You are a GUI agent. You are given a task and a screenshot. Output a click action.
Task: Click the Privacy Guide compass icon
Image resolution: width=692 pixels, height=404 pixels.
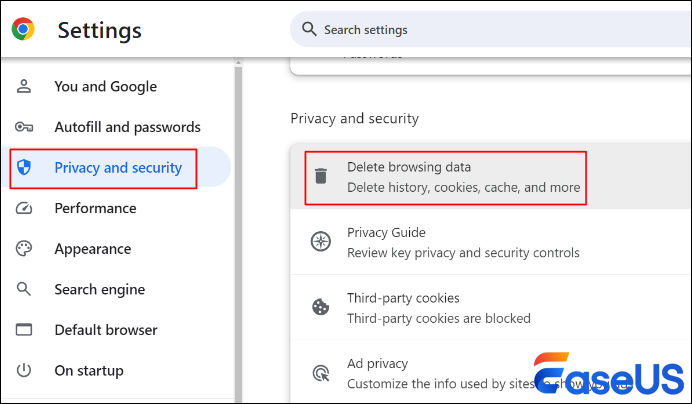pyautogui.click(x=321, y=242)
